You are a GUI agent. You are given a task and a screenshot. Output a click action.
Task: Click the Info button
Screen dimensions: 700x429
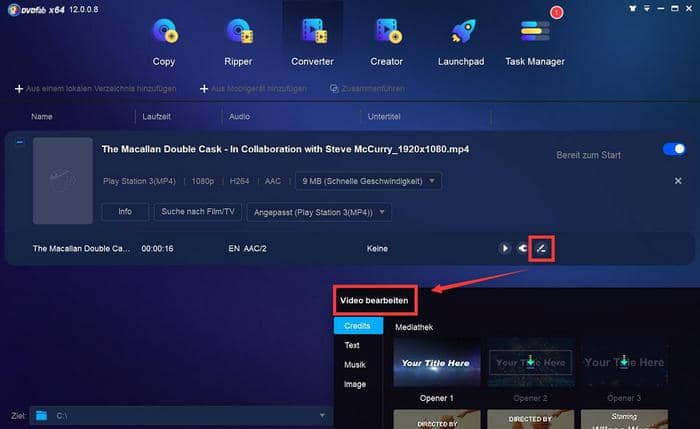click(x=124, y=212)
